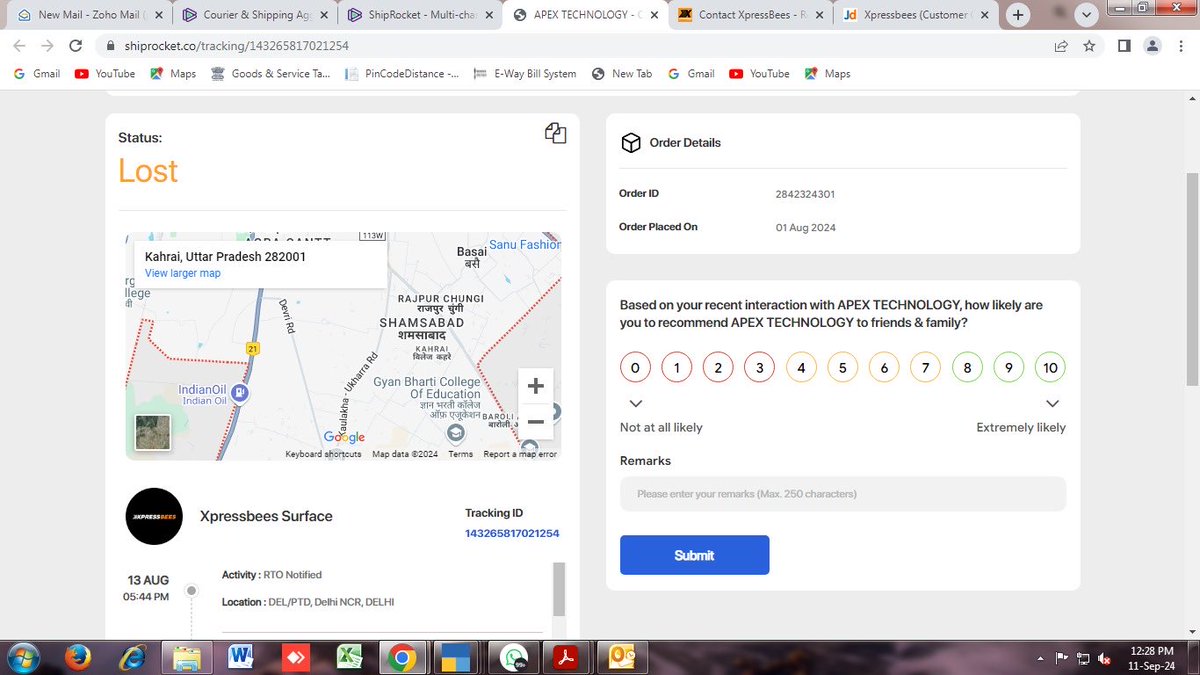The width and height of the screenshot is (1200, 675).
Task: Submit the recommendation rating
Action: coord(694,555)
